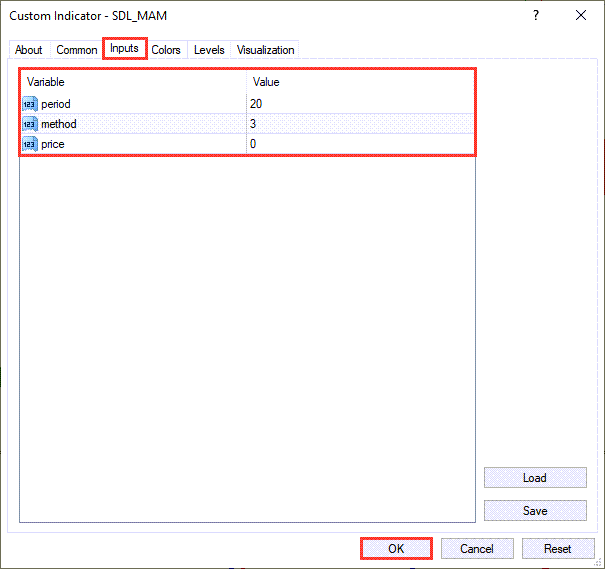
Task: Switch to the Common tab
Action: coord(77,50)
